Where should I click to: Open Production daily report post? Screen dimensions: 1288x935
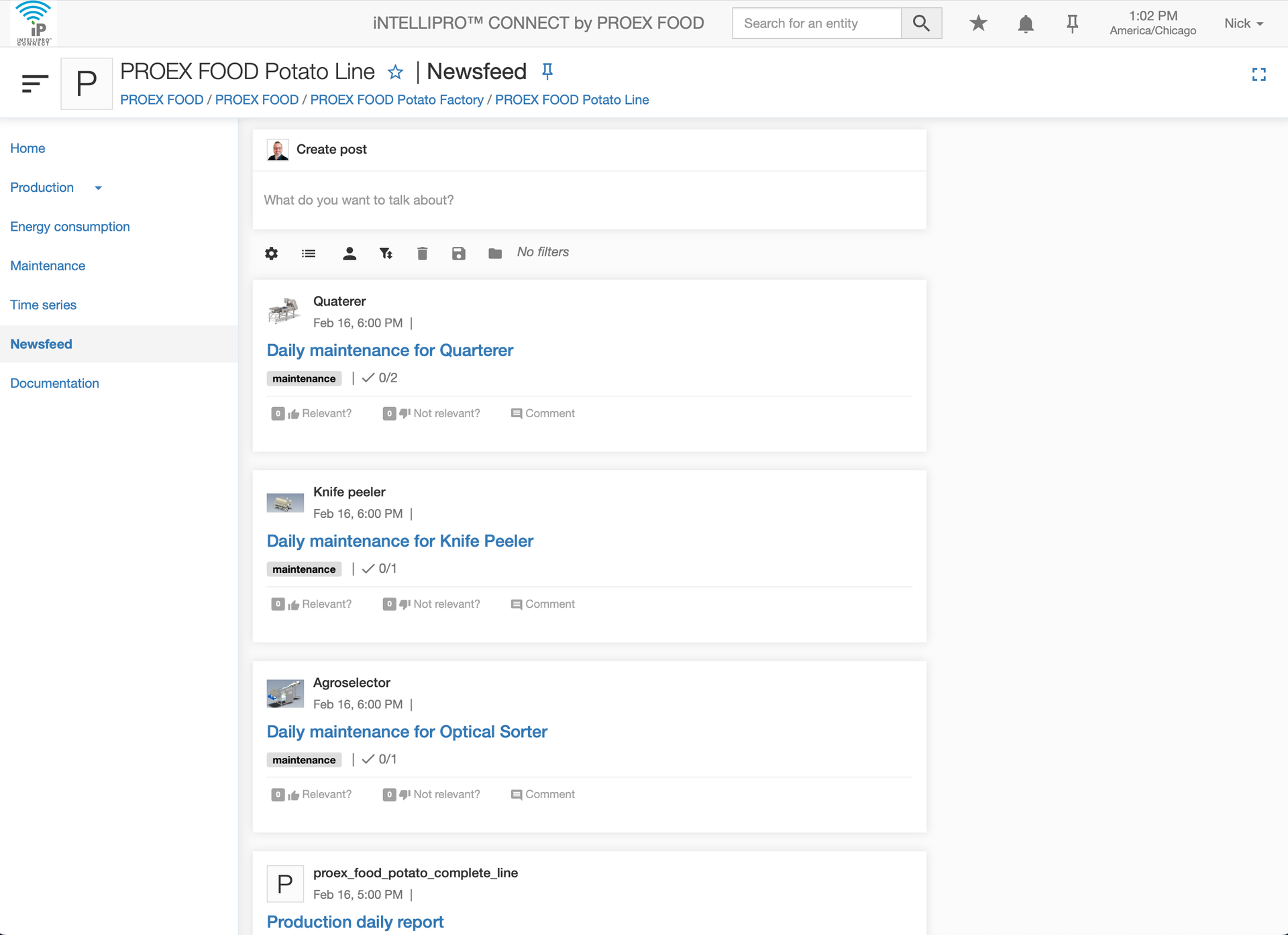coord(355,922)
